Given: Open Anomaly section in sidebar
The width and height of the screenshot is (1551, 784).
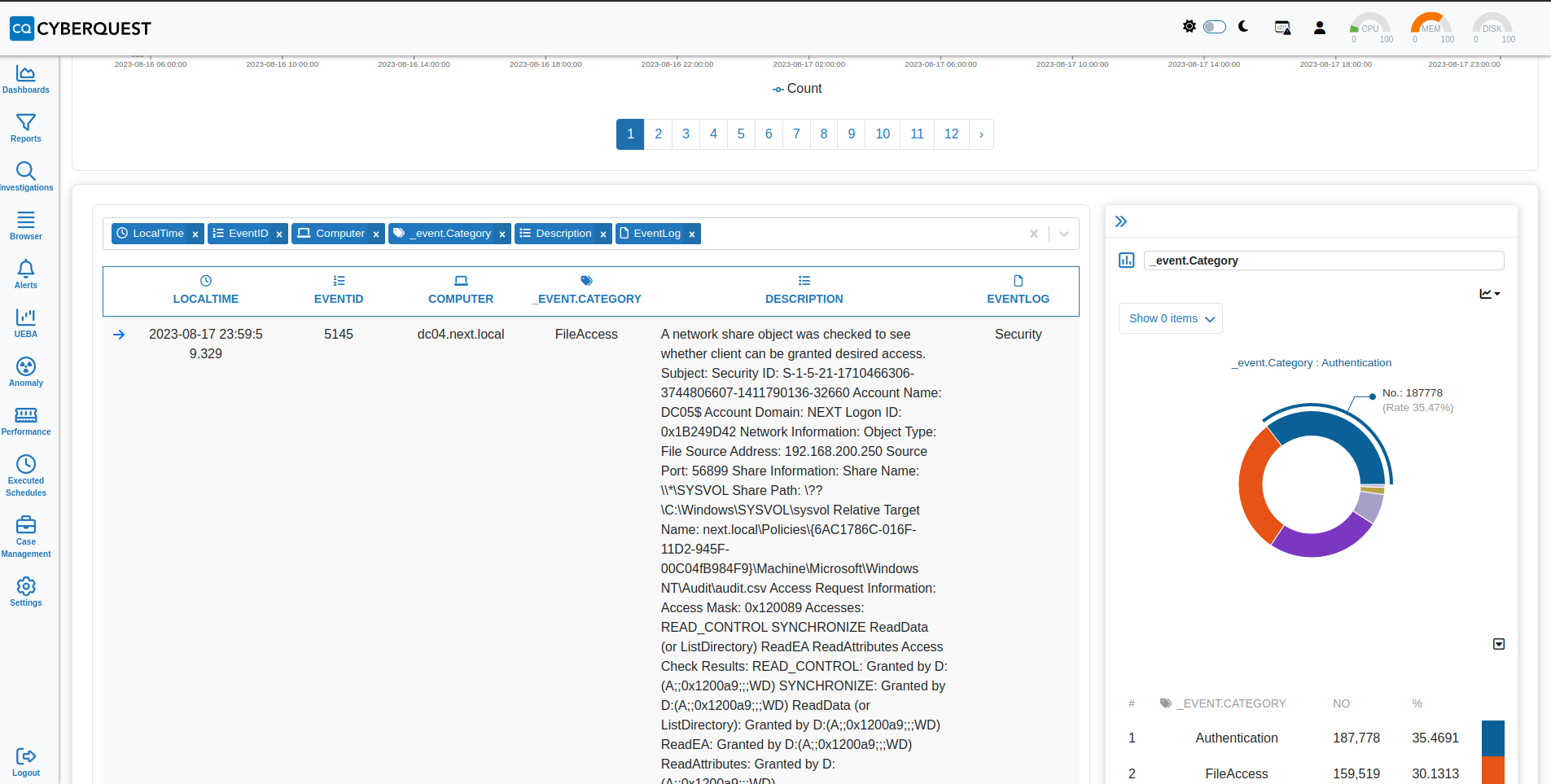Looking at the screenshot, I should [26, 373].
